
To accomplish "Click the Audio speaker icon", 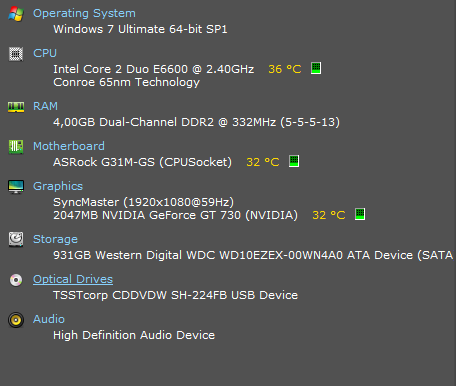I will click(16, 320).
